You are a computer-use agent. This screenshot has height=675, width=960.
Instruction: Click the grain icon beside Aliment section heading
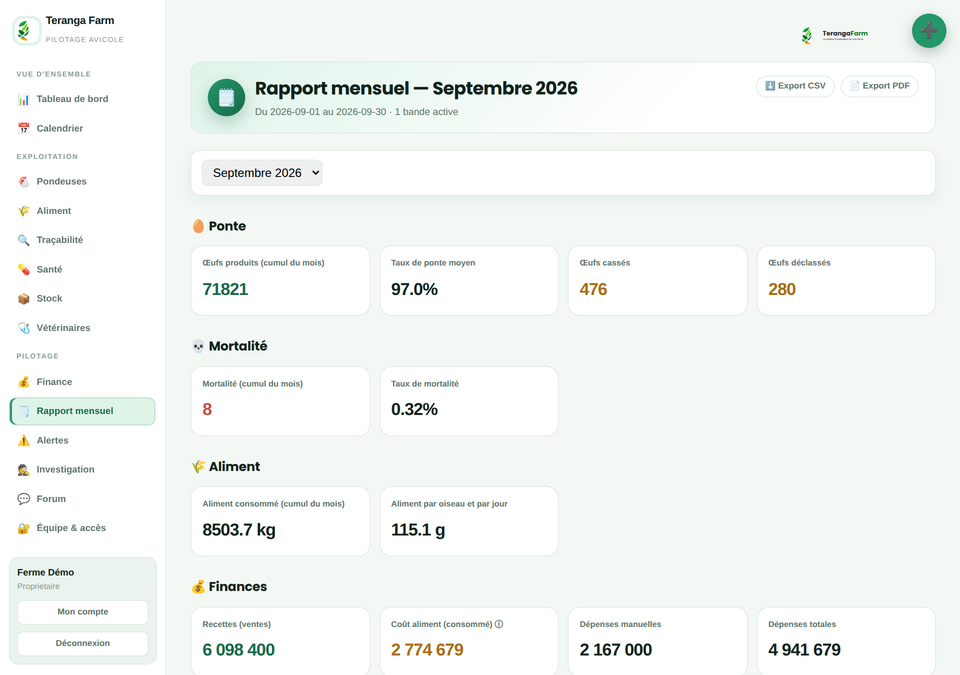pyautogui.click(x=198, y=467)
